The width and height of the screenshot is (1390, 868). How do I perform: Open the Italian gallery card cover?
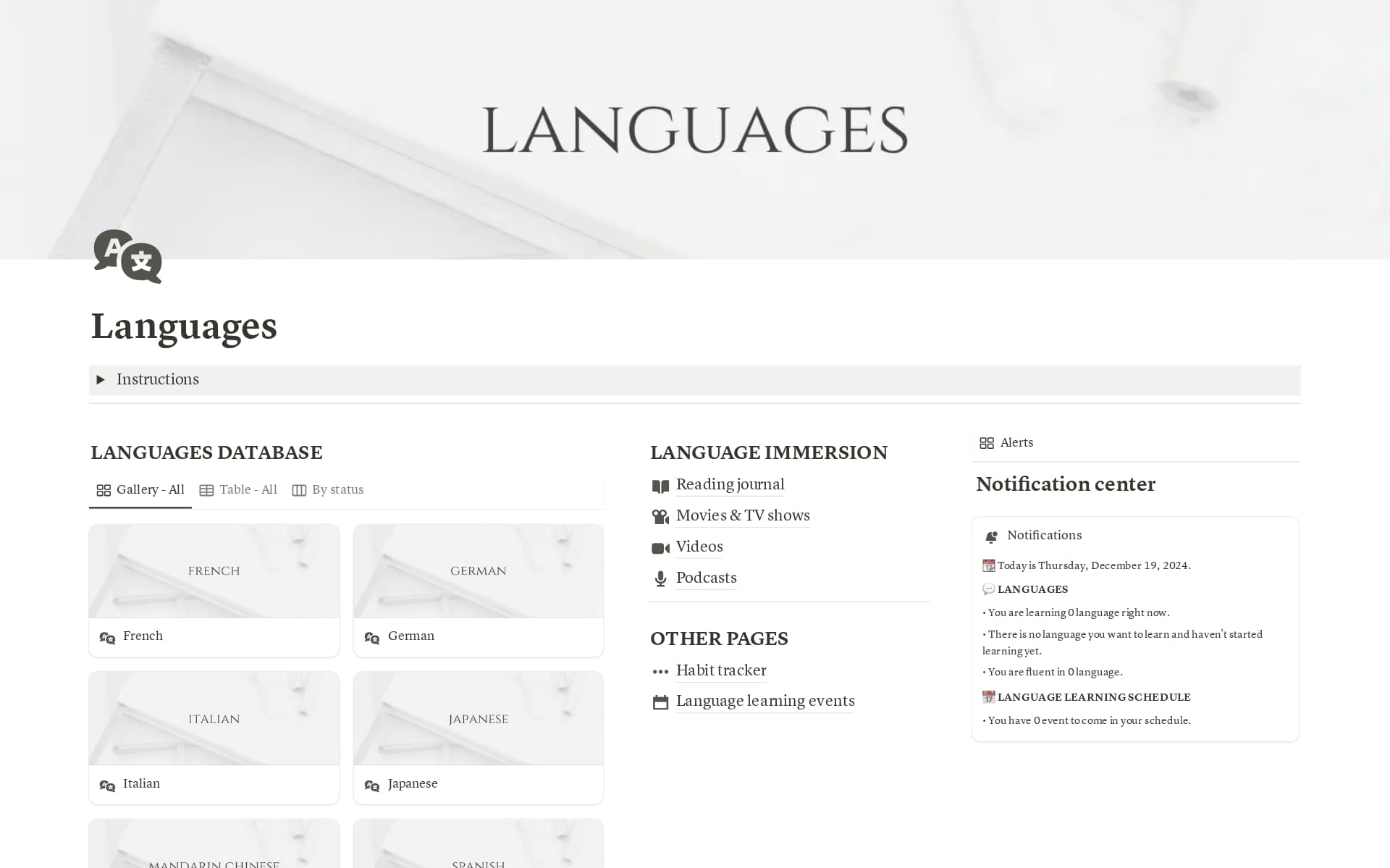[214, 718]
